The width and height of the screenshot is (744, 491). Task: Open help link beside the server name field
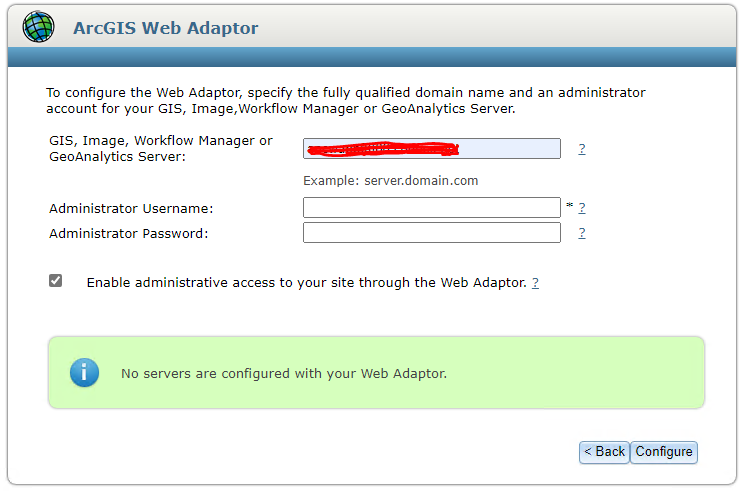(x=581, y=149)
